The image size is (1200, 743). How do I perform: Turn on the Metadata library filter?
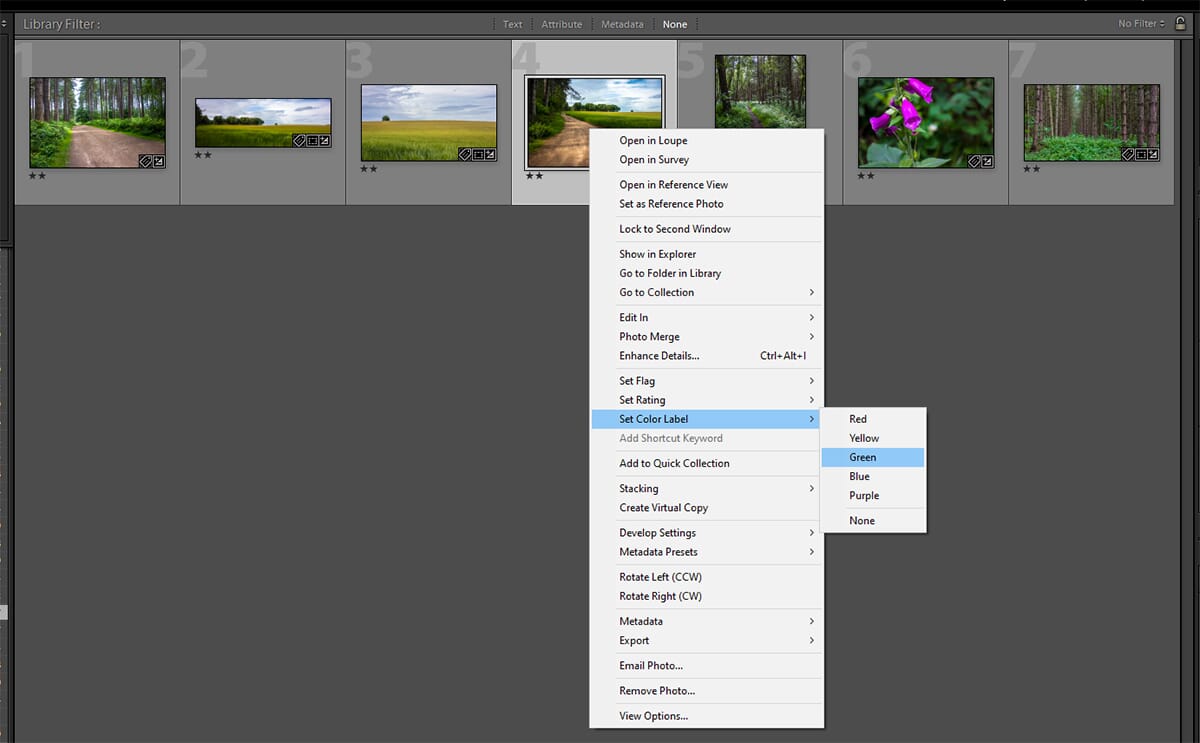tap(622, 24)
